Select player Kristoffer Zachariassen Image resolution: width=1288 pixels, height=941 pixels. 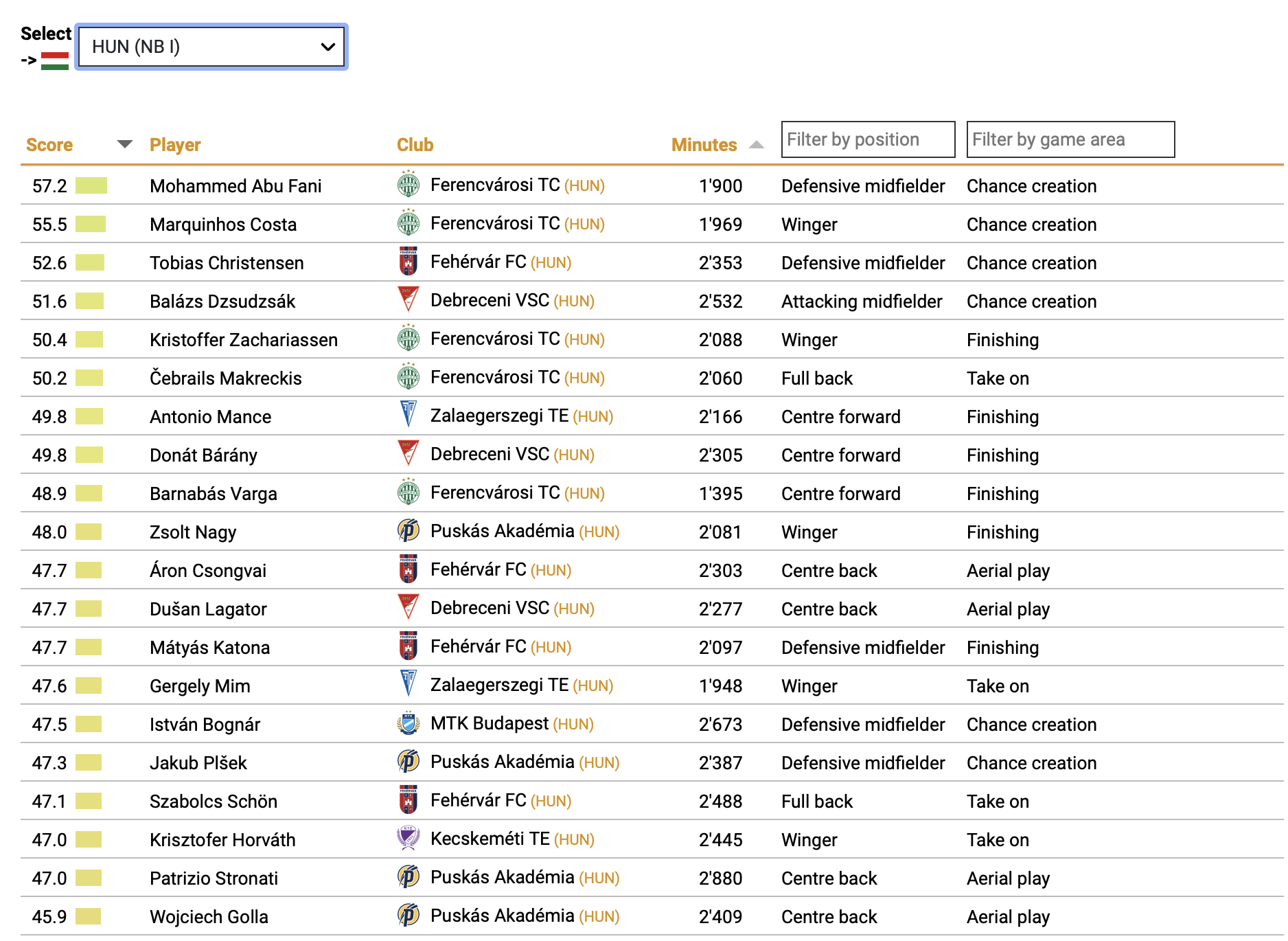click(244, 340)
